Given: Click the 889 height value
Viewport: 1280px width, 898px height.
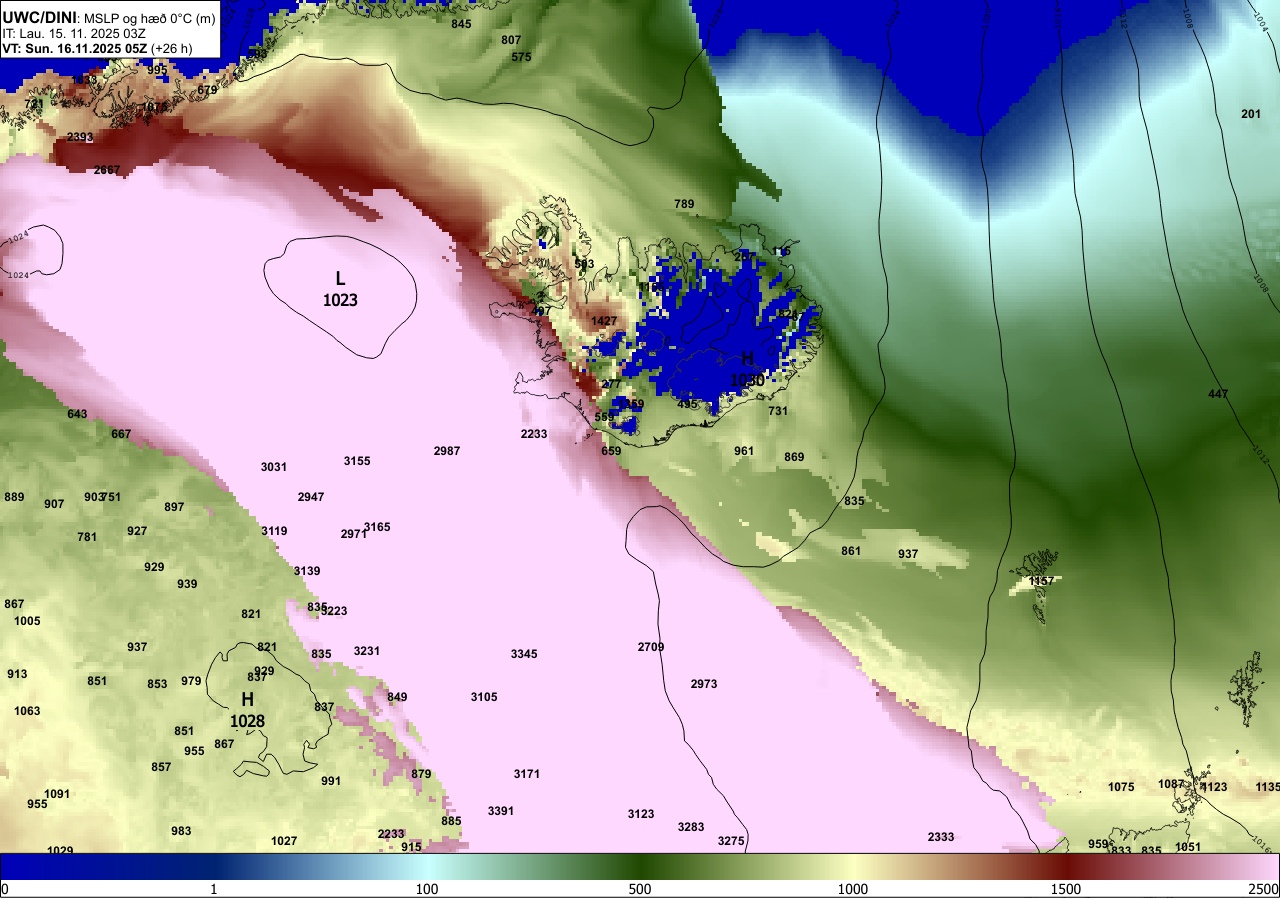Looking at the screenshot, I should [14, 497].
